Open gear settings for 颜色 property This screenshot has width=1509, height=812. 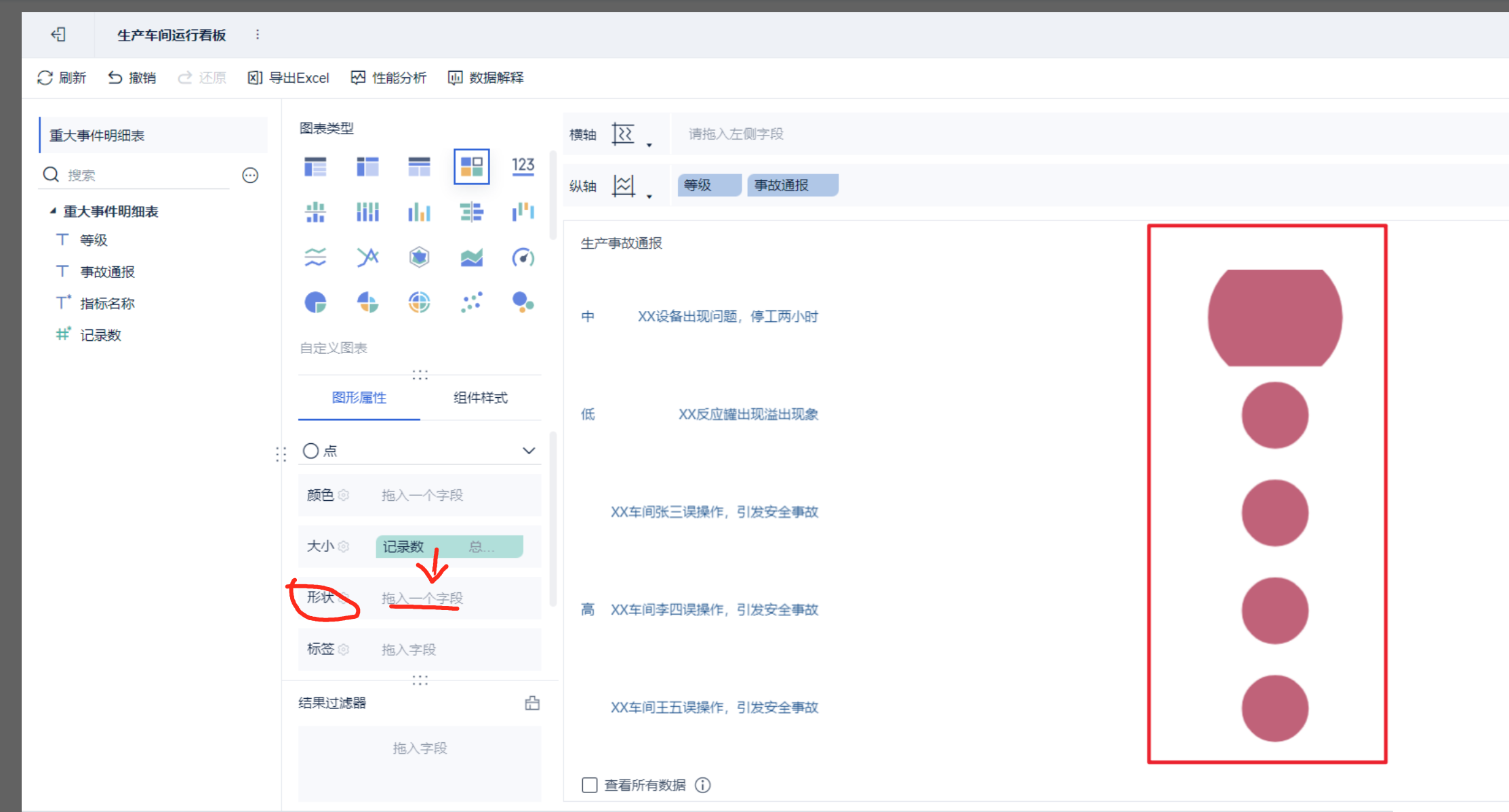(344, 495)
